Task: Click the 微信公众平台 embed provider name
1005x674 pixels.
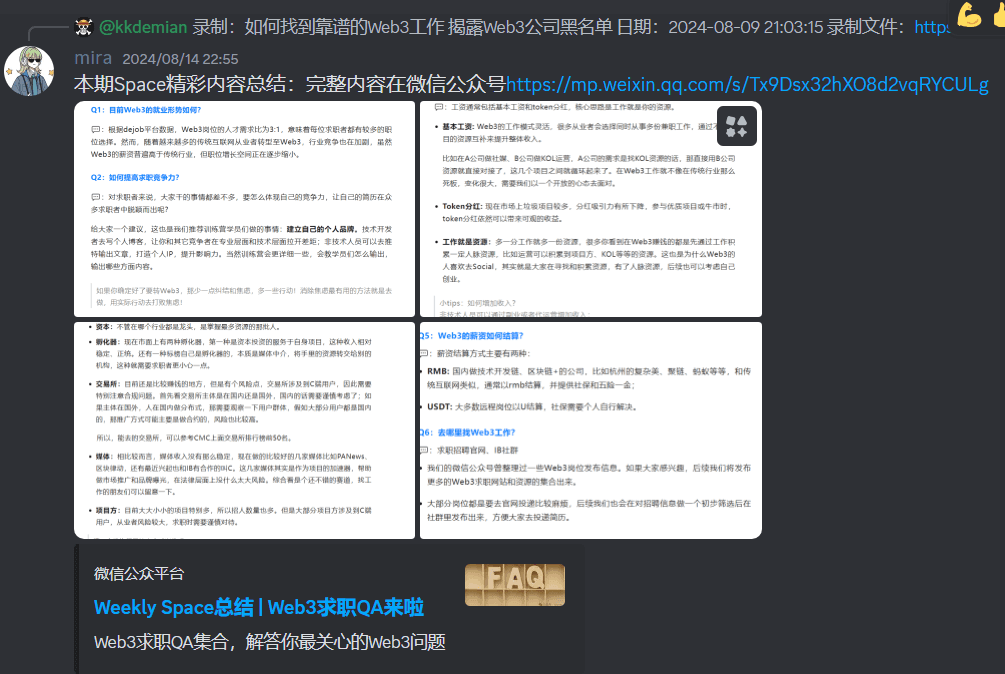Action: pos(139,573)
